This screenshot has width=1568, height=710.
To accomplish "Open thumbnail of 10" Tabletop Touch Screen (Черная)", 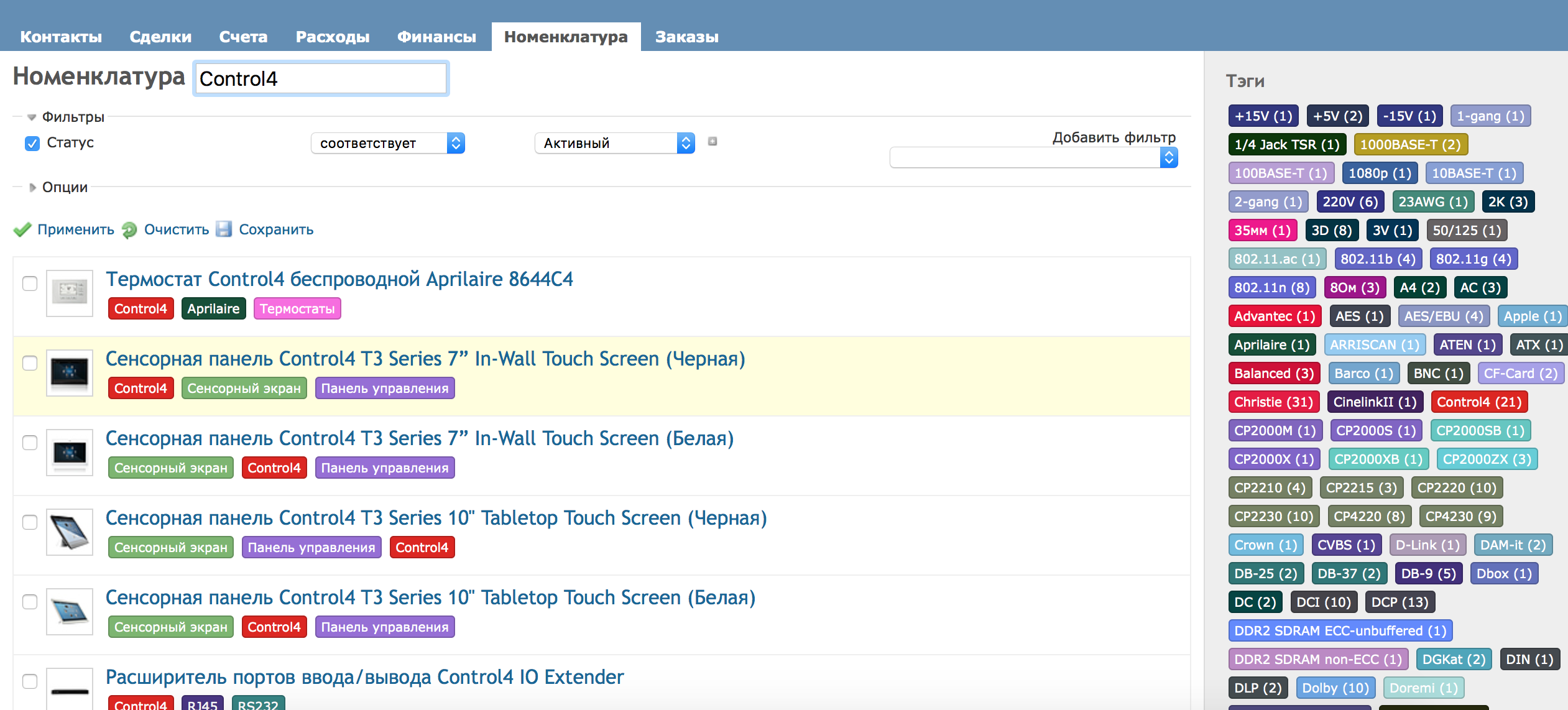I will 70,531.
